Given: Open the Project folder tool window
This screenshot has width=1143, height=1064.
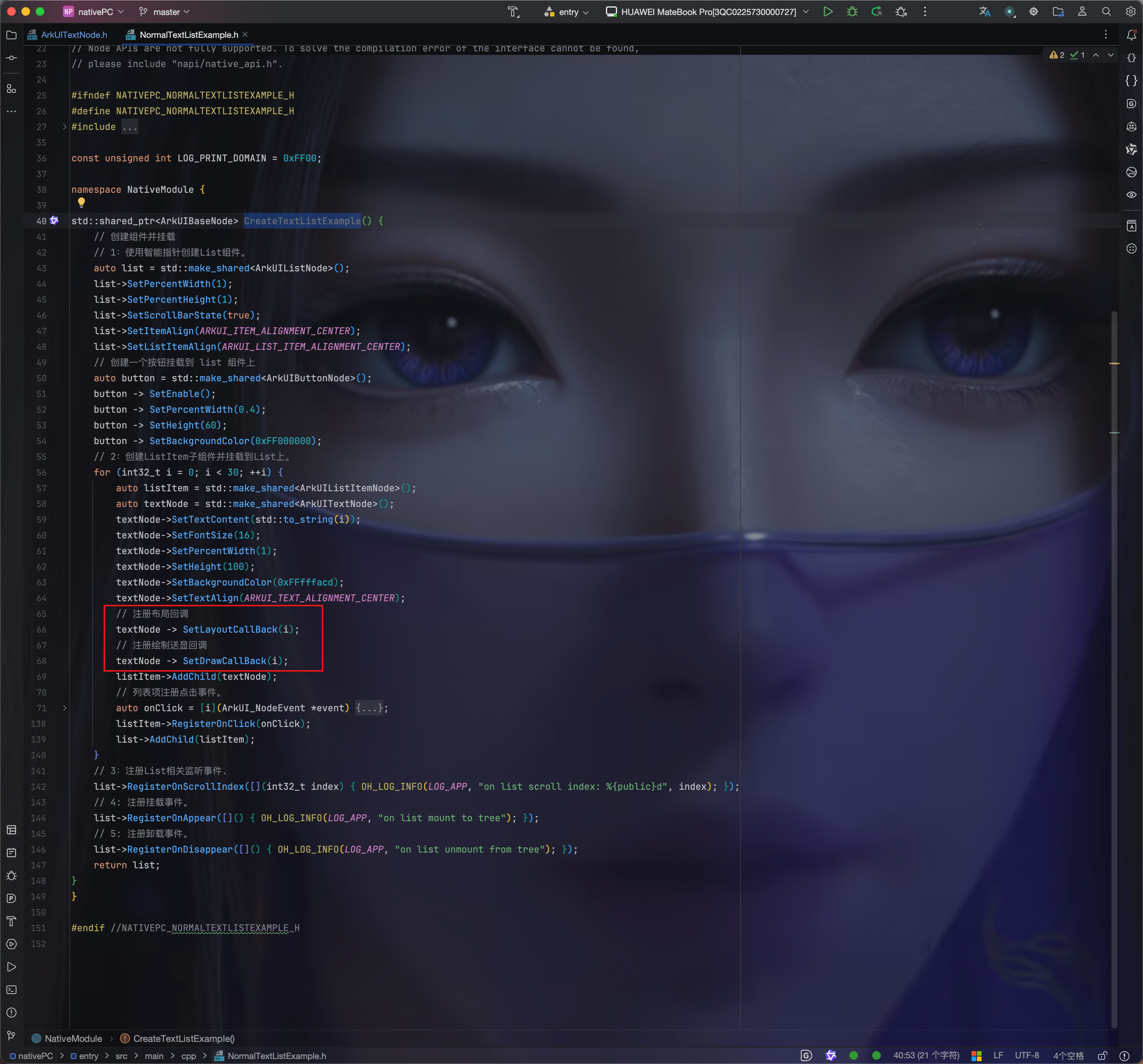Looking at the screenshot, I should [x=11, y=35].
